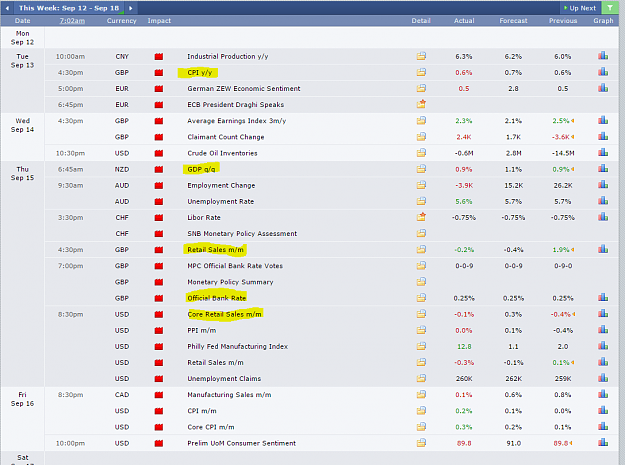This screenshot has width=625, height=465.
Task: Show graph for Prelim UoM Consumer Sentiment
Action: tap(603, 442)
